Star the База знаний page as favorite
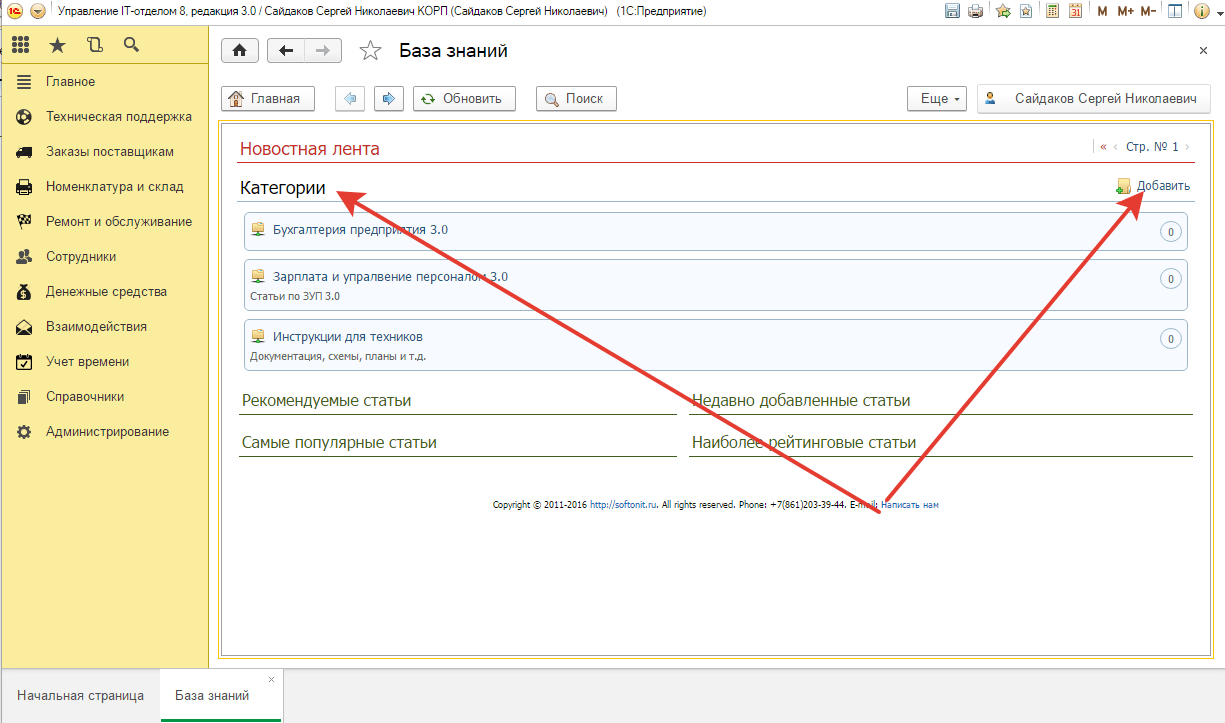This screenshot has width=1225, height=723. [370, 51]
